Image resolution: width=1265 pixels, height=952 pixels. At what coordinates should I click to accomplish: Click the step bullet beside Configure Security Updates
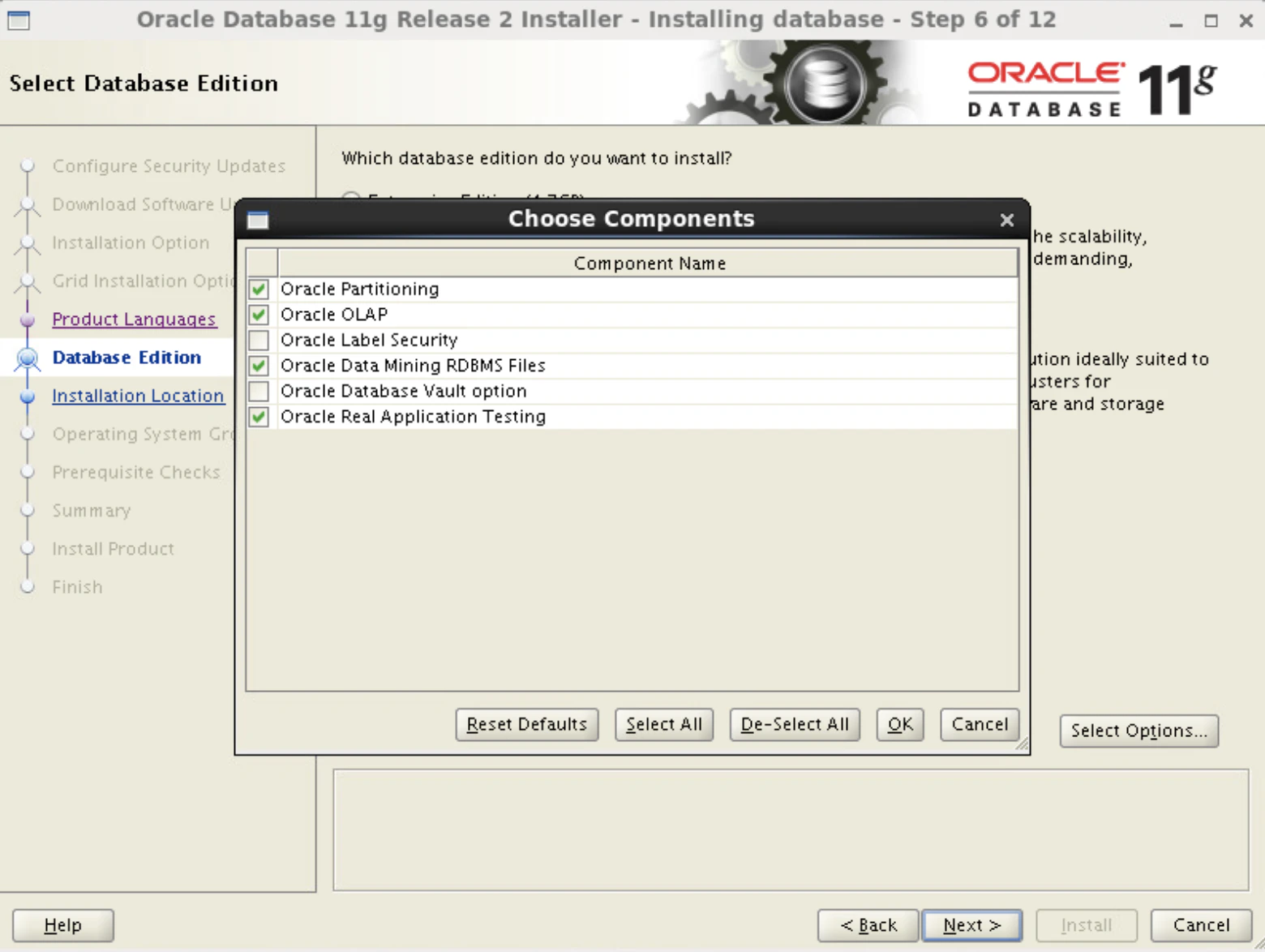tap(28, 166)
